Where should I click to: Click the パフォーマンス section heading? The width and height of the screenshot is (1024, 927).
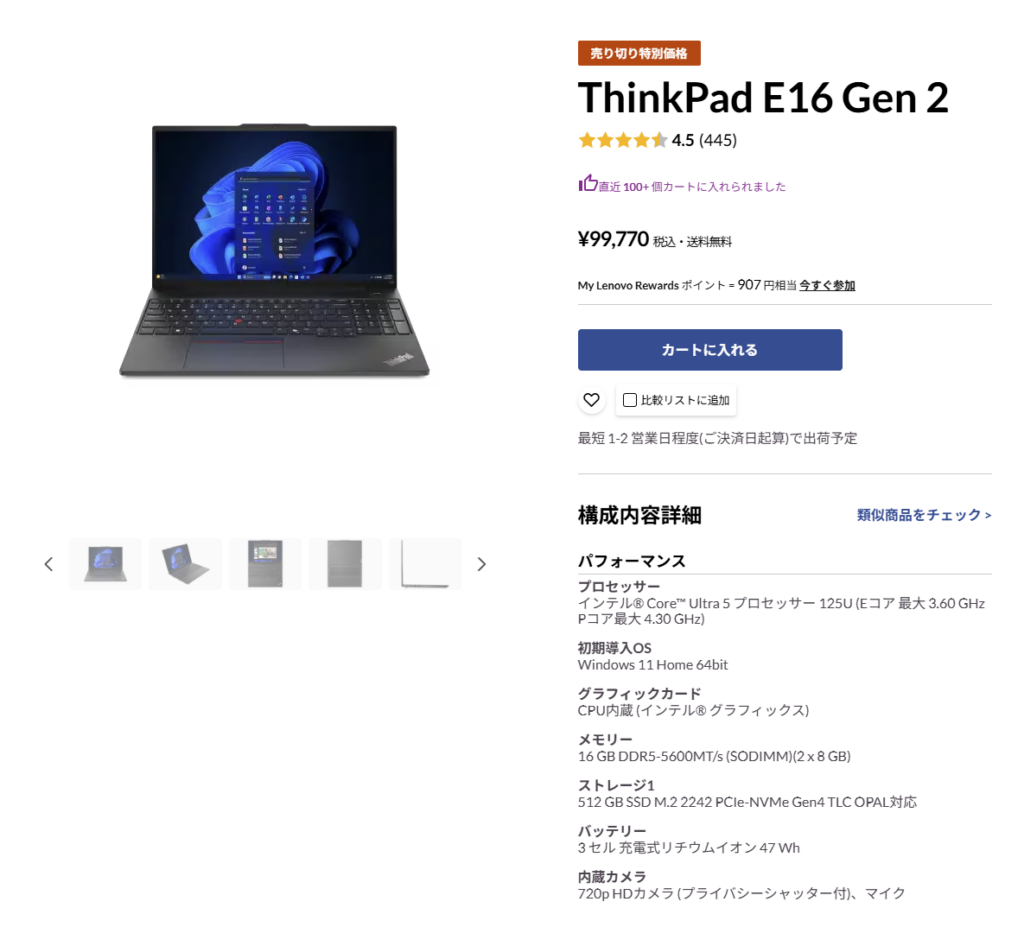point(632,561)
